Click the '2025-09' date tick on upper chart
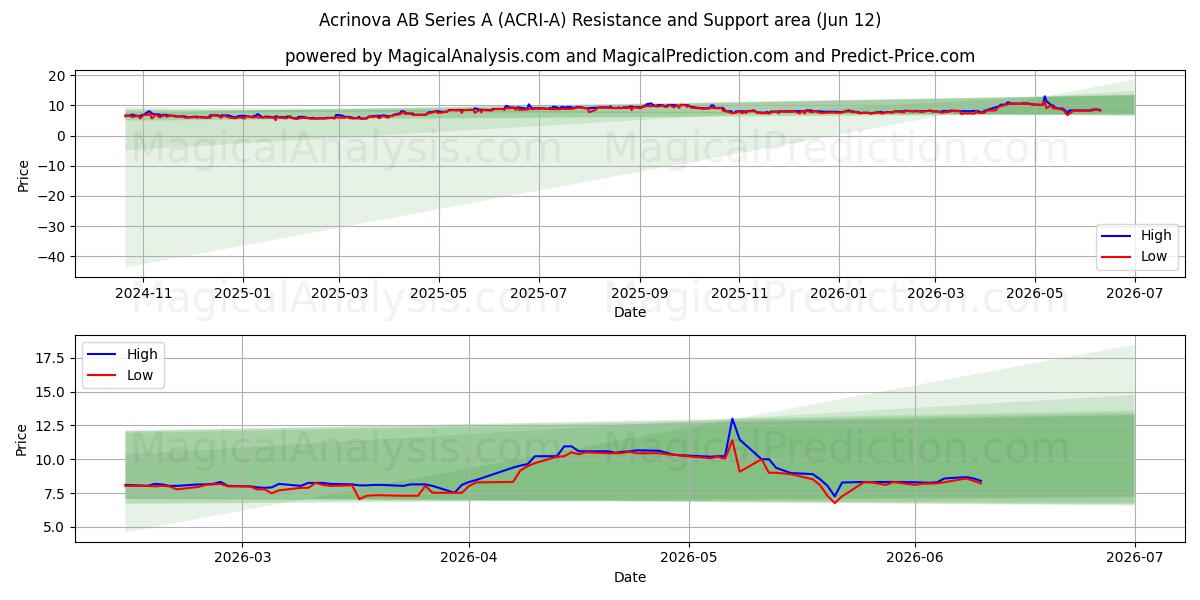Image resolution: width=1200 pixels, height=600 pixels. (x=640, y=293)
